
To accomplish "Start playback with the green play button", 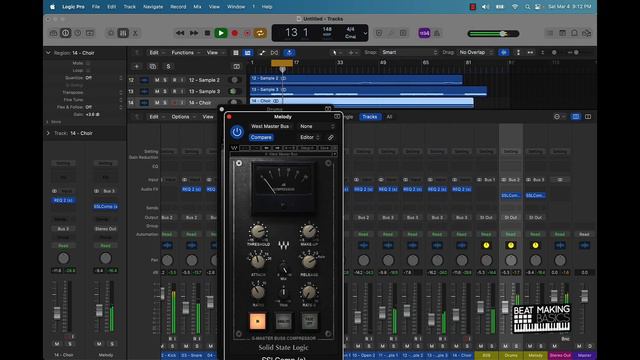I will coord(221,33).
